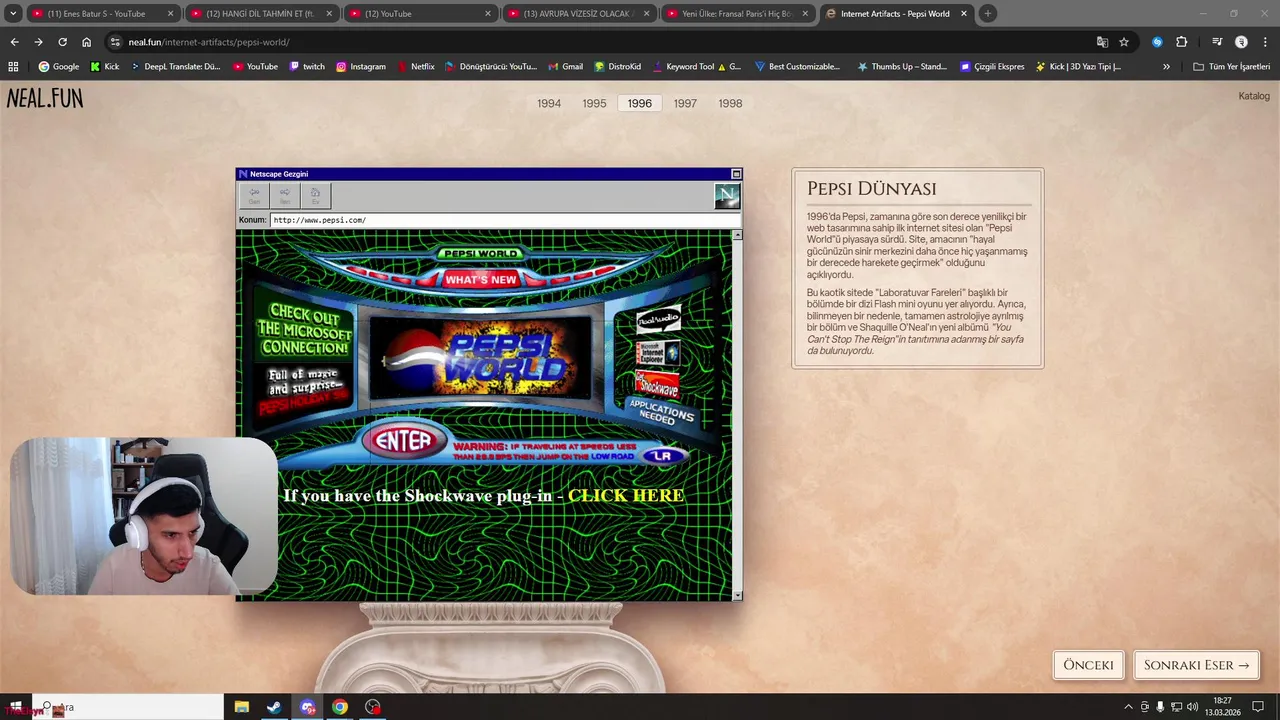1280x720 pixels.
Task: Click the CLICK HERE Shockwave link
Action: click(626, 495)
